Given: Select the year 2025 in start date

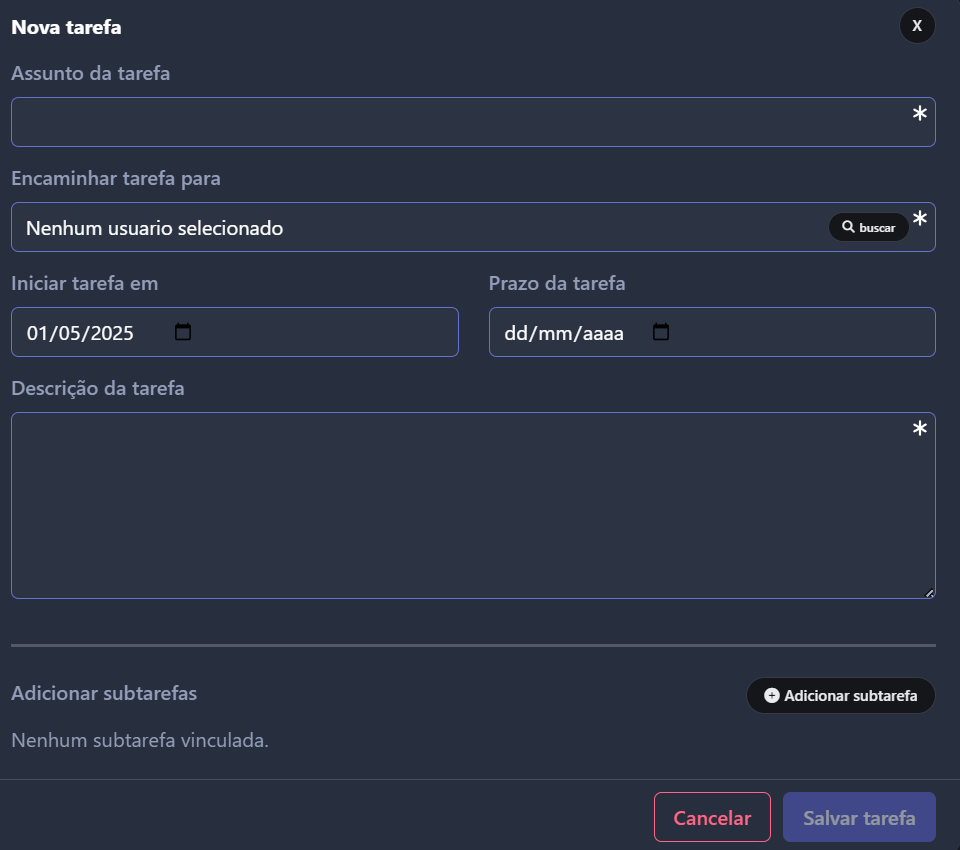Looking at the screenshot, I should click(x=112, y=333).
